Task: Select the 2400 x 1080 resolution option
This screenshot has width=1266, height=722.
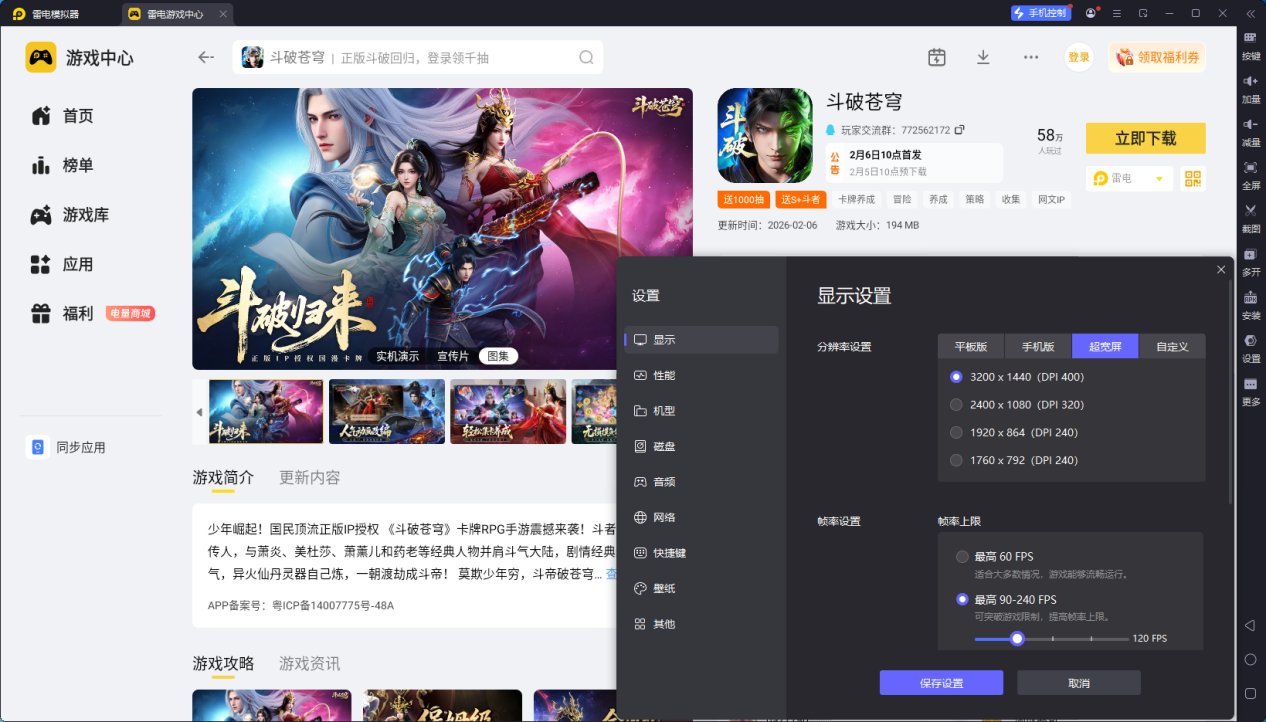Action: [1018, 405]
